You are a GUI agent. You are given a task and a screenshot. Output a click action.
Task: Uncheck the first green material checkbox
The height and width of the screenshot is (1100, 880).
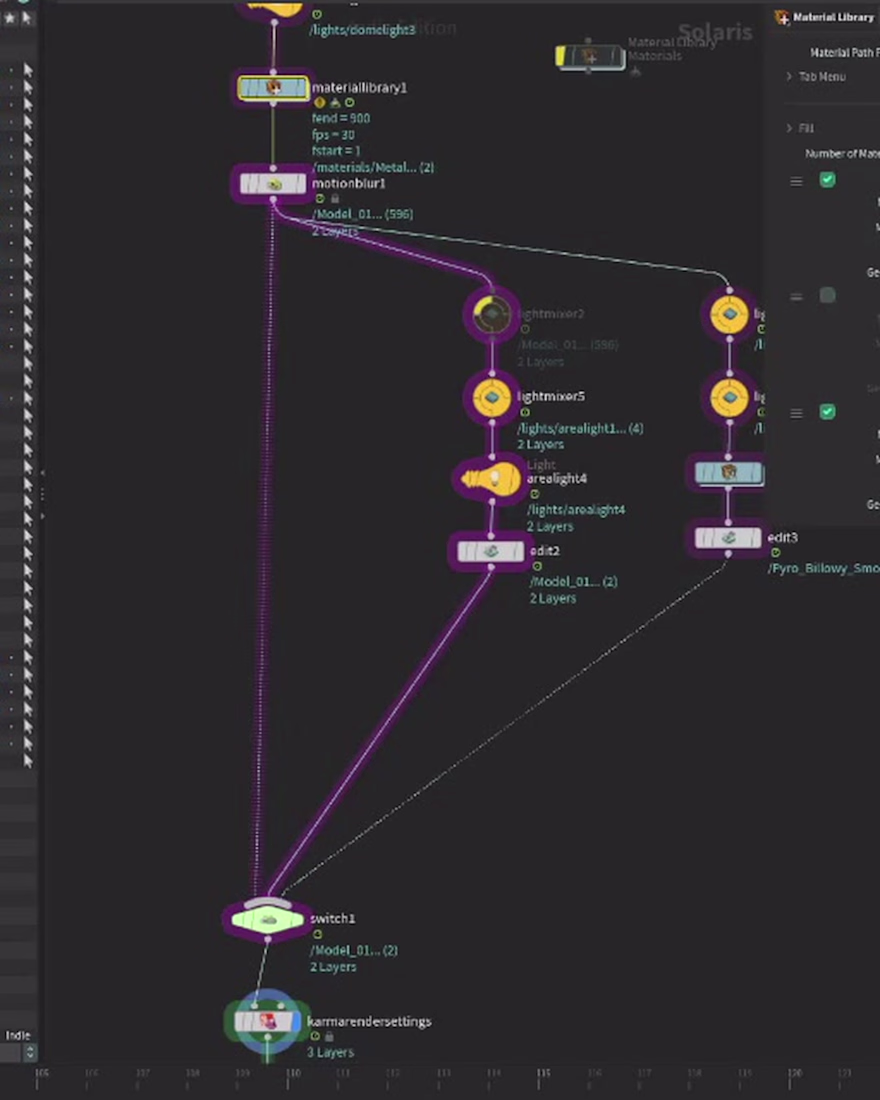click(827, 180)
